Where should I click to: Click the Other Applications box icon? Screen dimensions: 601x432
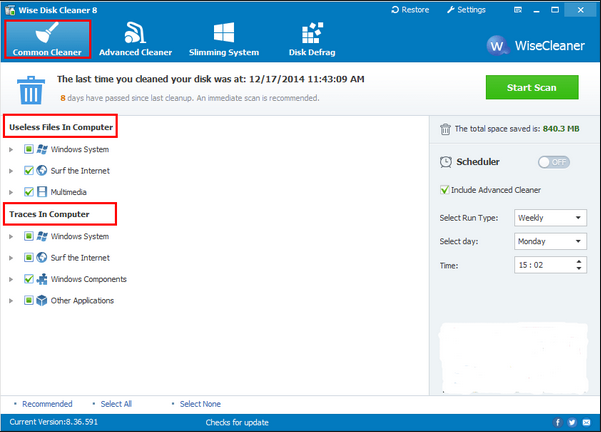(42, 301)
